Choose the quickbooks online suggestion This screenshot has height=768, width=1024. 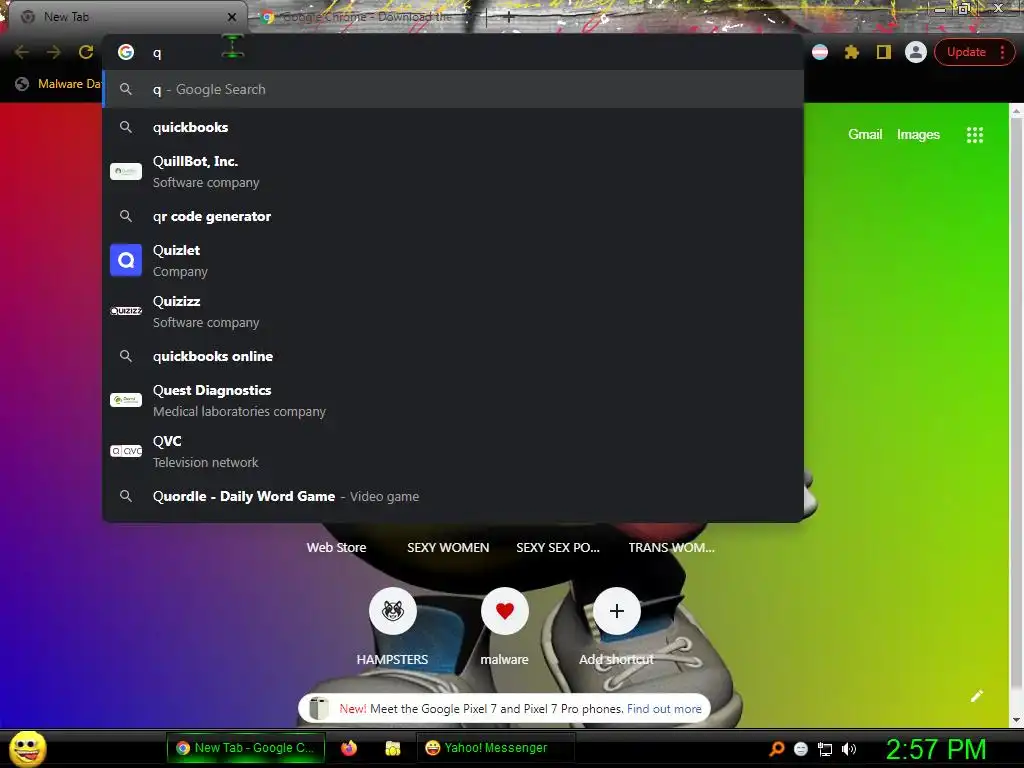[x=453, y=357]
